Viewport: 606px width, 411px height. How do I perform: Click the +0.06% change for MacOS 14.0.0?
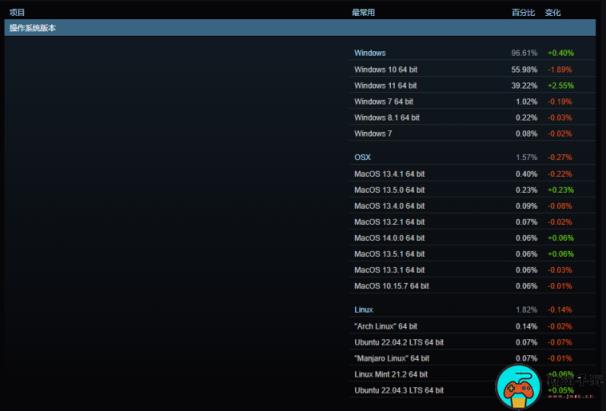point(561,238)
